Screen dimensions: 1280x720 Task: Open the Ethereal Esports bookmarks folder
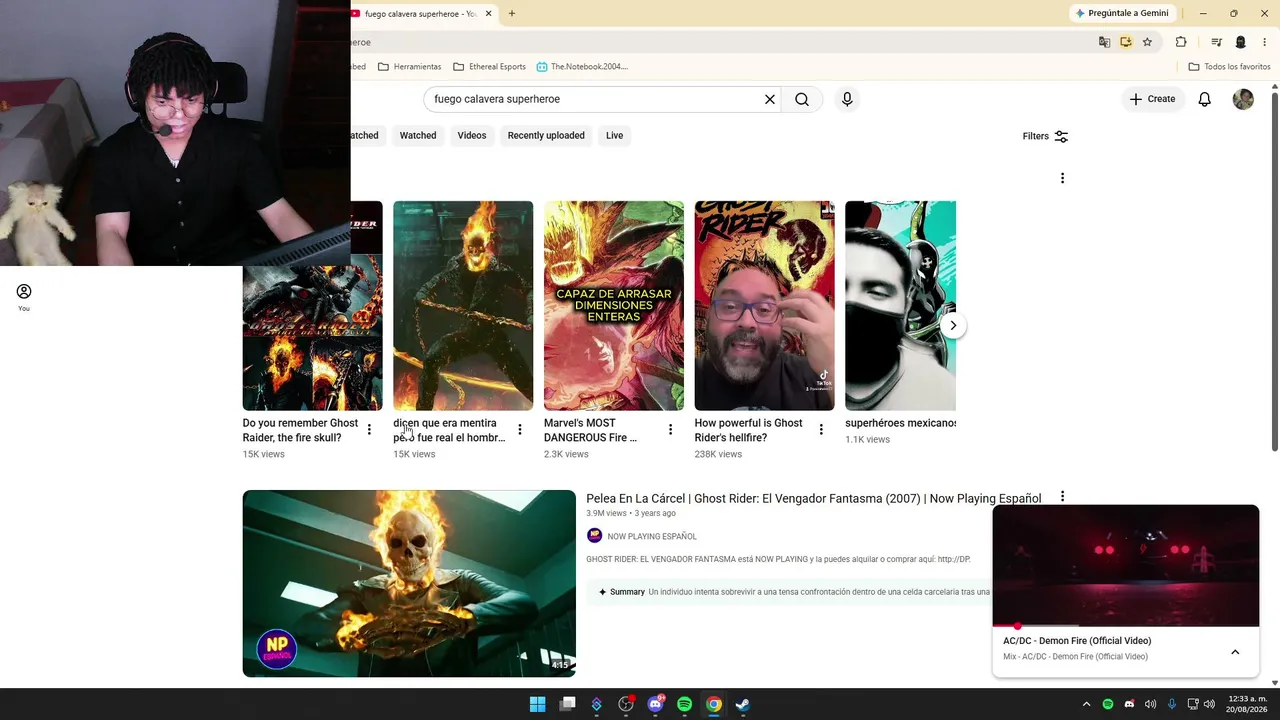click(x=489, y=67)
